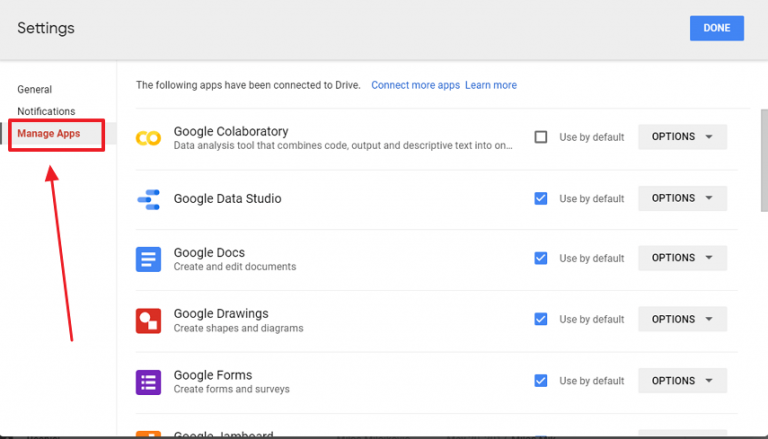Click the Settings dialog title
Viewport: 768px width, 439px height.
(x=46, y=28)
